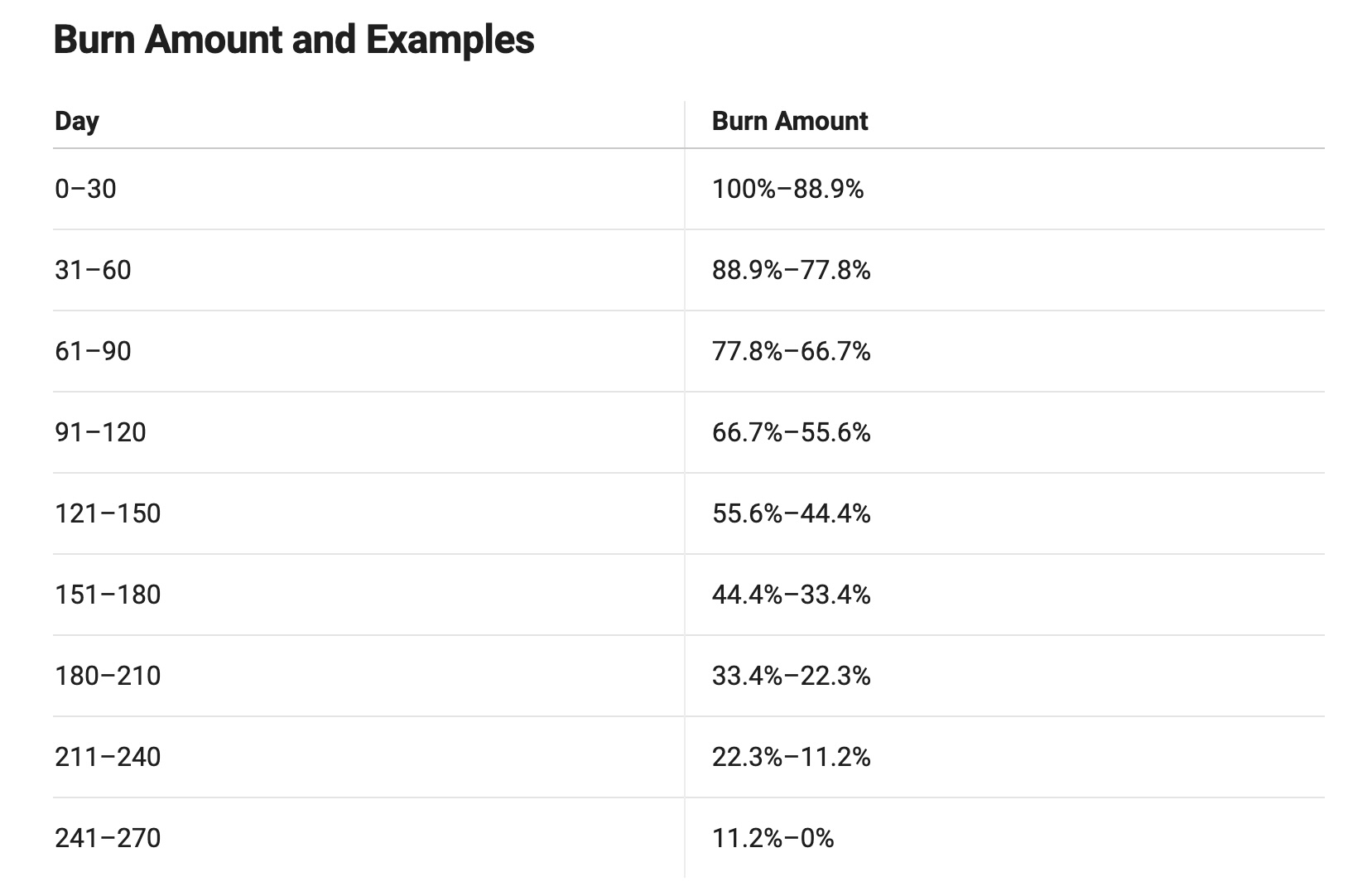1348x896 pixels.
Task: Click the "Burn Amount" column header
Action: [789, 121]
